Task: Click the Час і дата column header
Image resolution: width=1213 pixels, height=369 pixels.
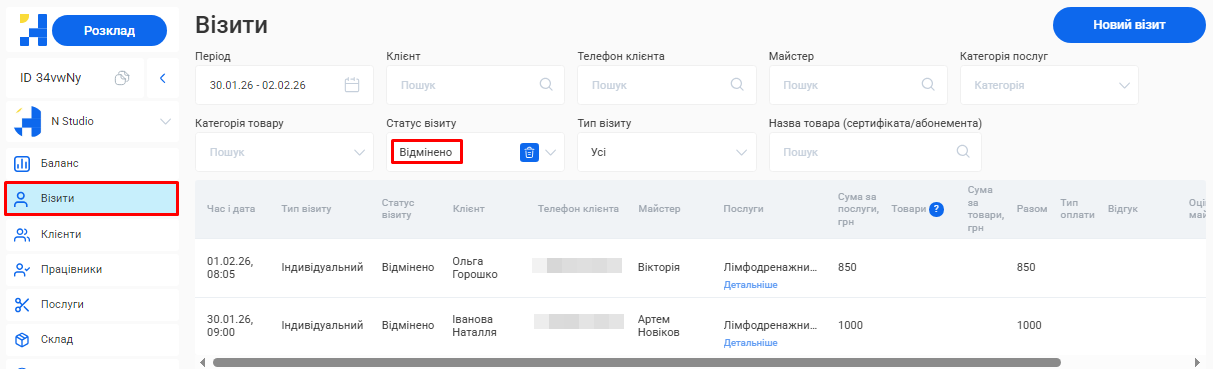Action: tap(231, 209)
